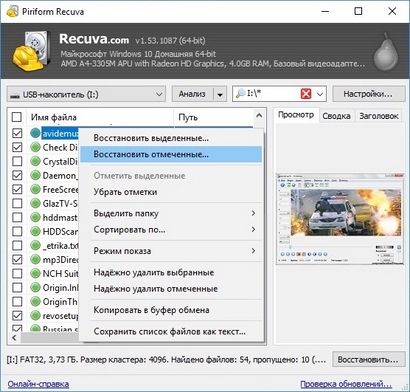The height and width of the screenshot is (392, 410).
Task: Click the file list scroll-up arrow
Action: [x=259, y=115]
